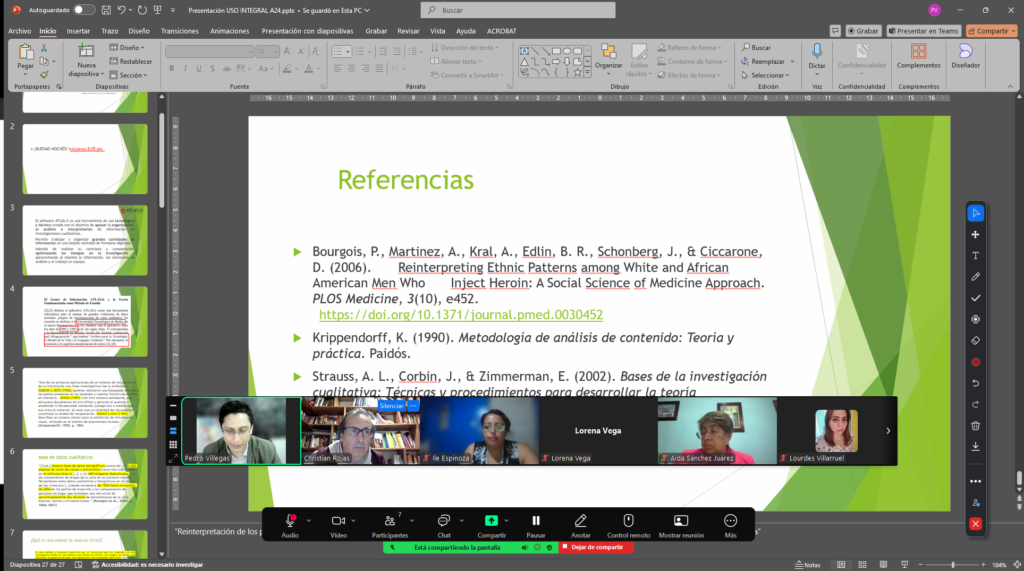1024x571 pixels.
Task: Switch to the Animaciones tab
Action: click(x=229, y=31)
